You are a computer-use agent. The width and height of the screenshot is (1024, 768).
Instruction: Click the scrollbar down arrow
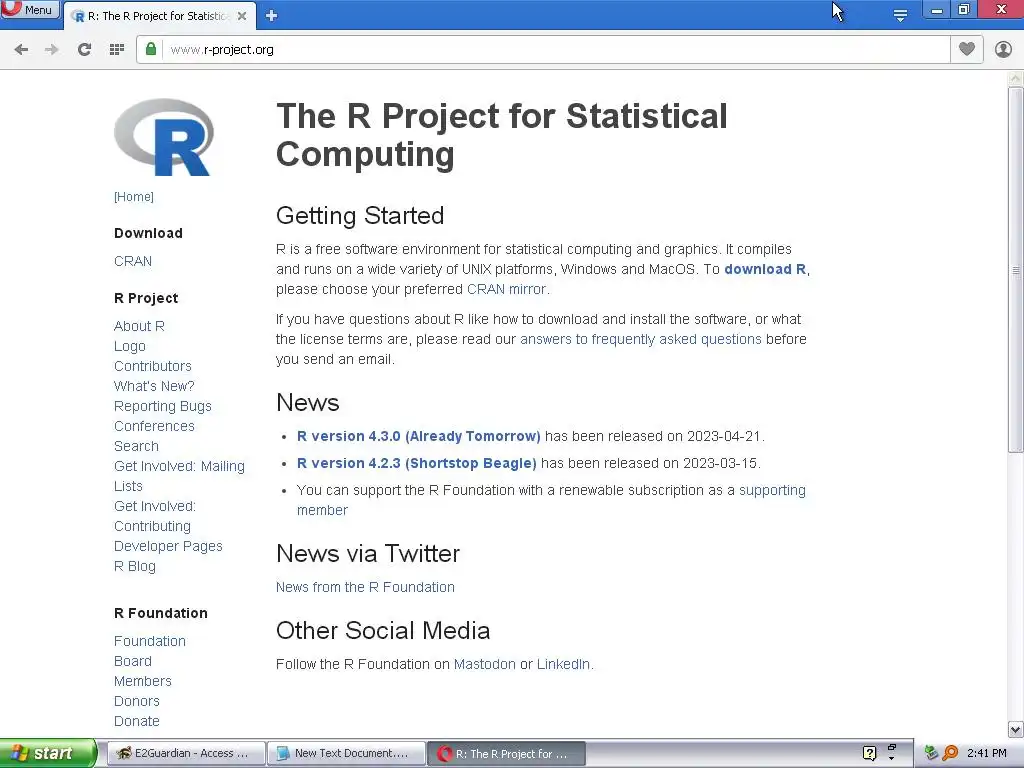tap(1016, 730)
